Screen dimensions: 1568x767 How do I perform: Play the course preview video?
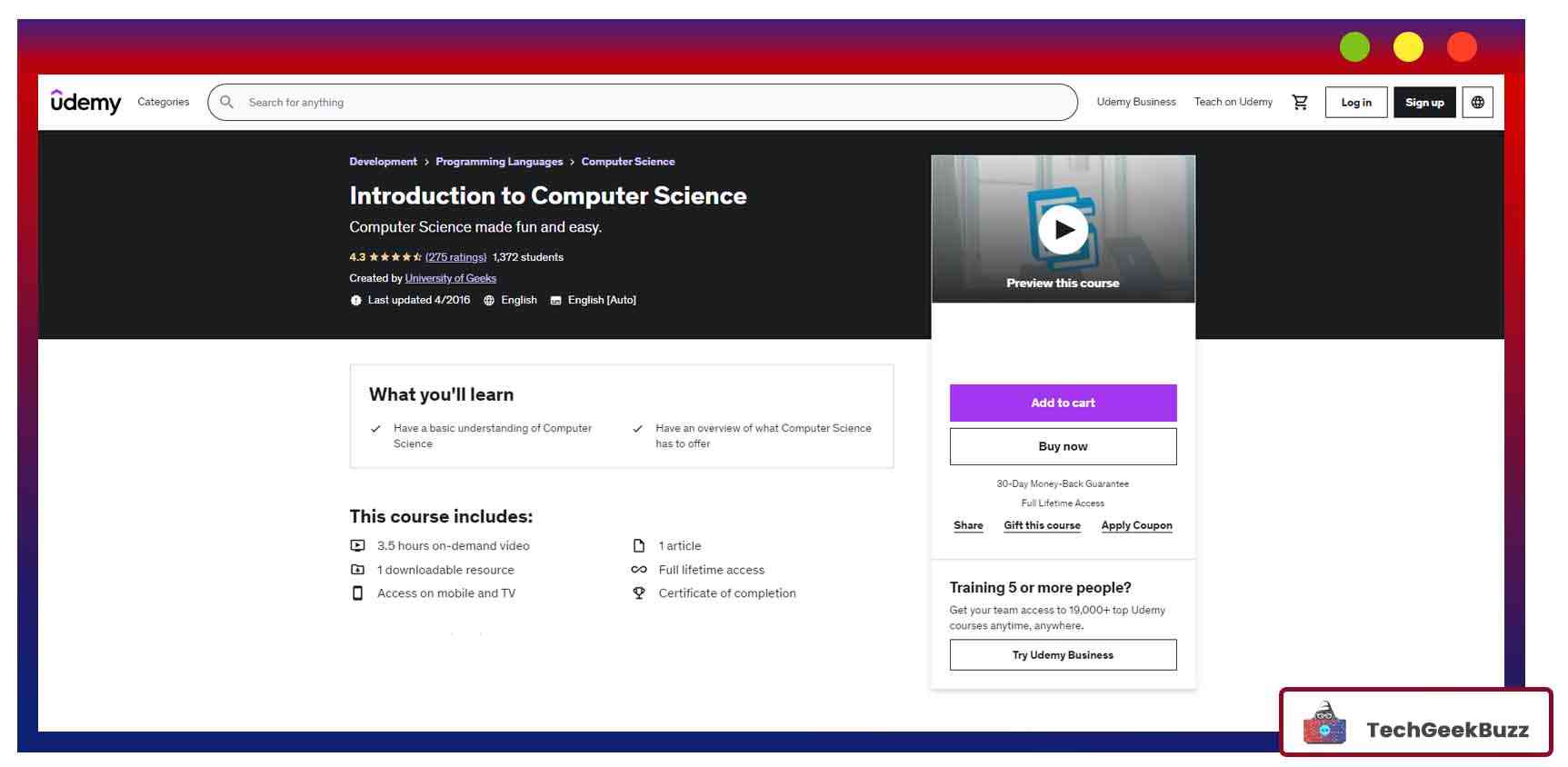[x=1063, y=230]
